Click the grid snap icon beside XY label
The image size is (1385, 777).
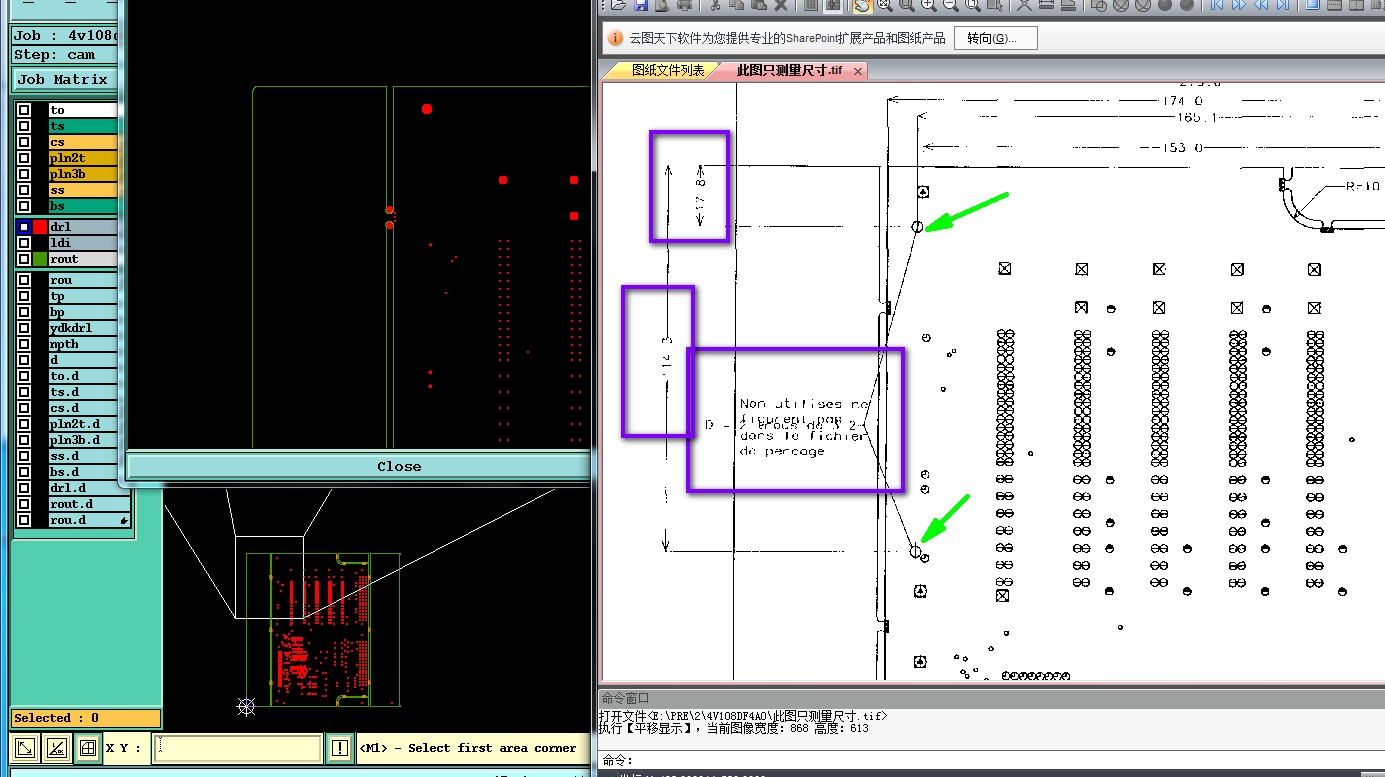point(87,747)
